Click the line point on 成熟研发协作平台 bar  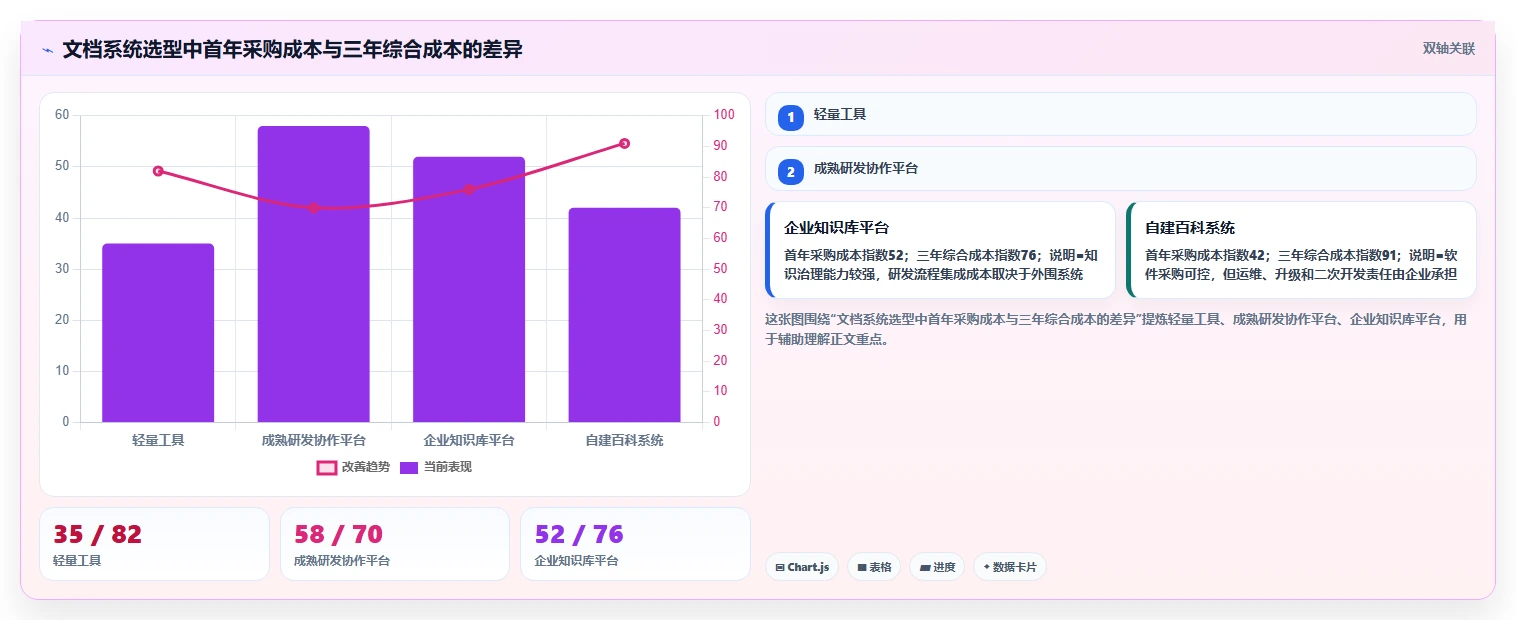(313, 208)
